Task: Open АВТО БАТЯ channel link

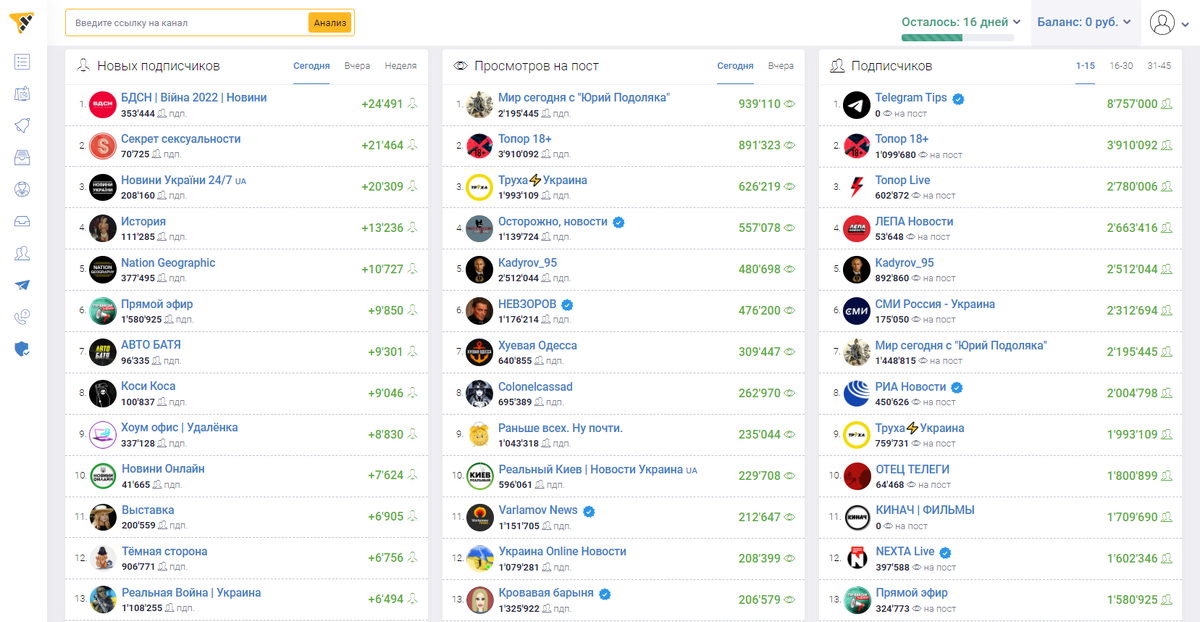Action: click(x=151, y=345)
